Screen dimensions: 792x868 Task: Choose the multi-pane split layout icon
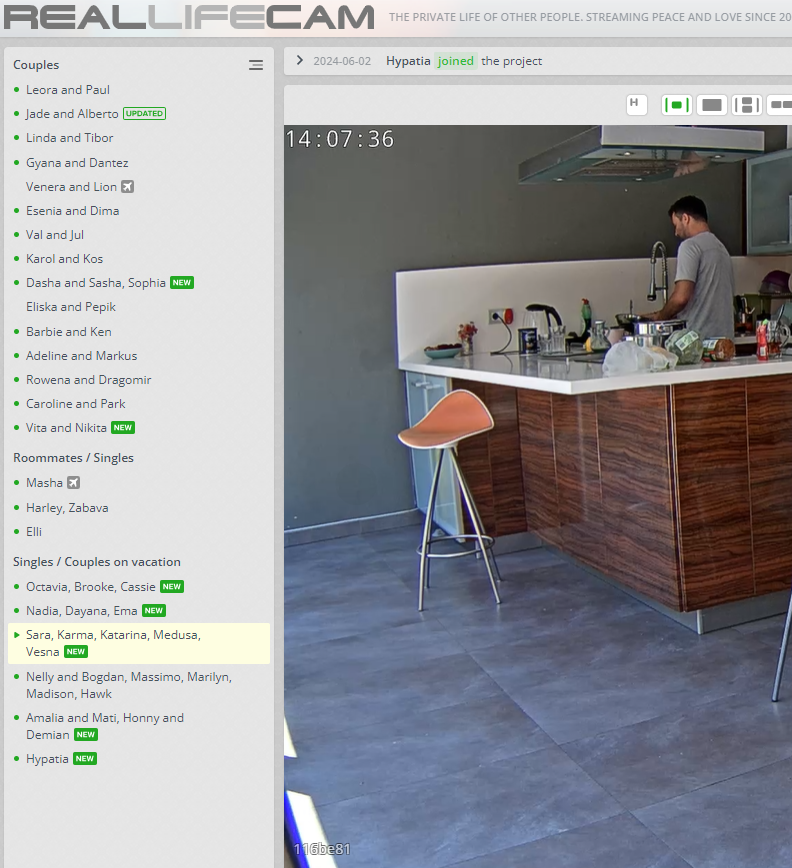click(747, 105)
